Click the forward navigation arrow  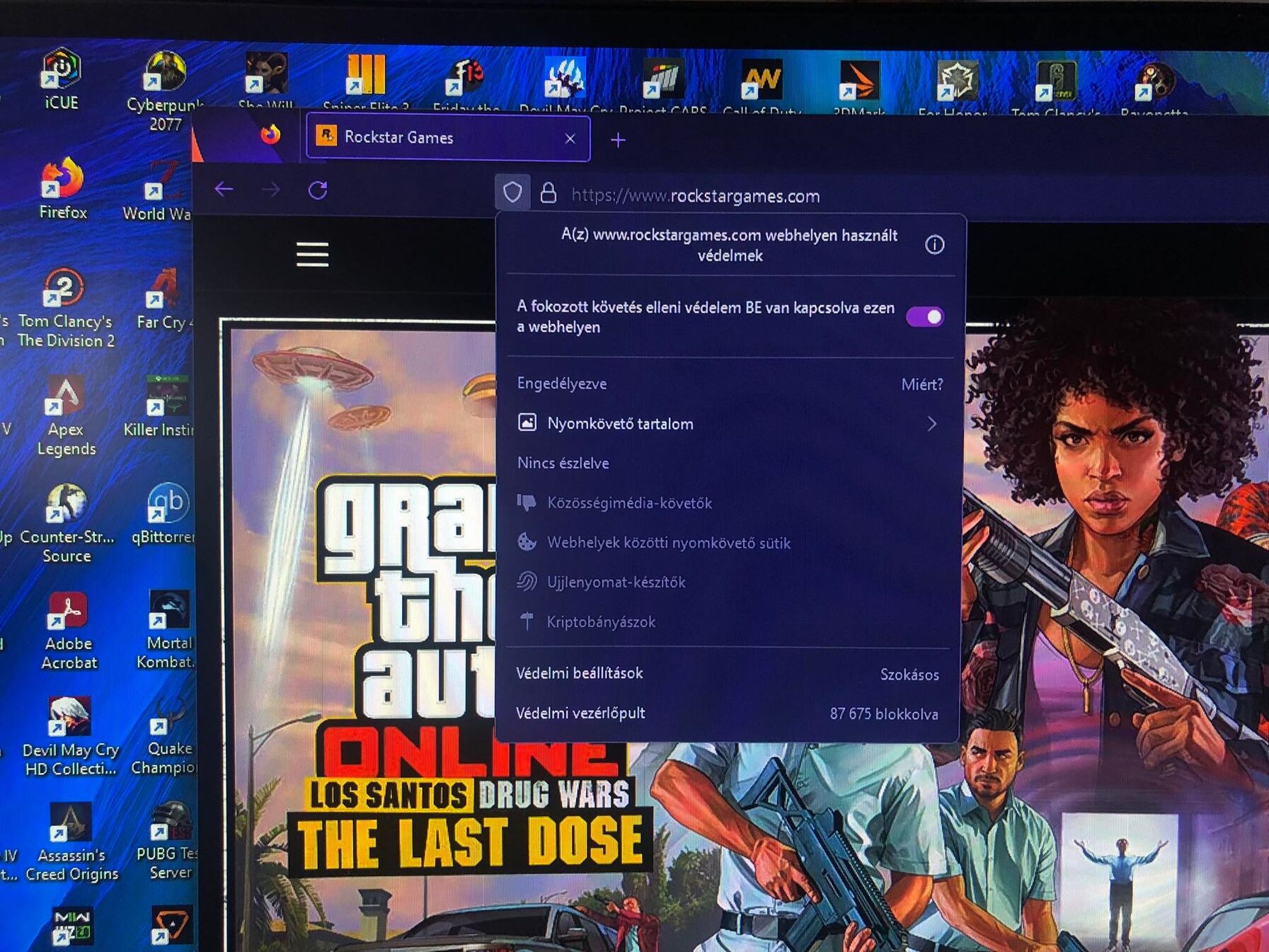(271, 190)
